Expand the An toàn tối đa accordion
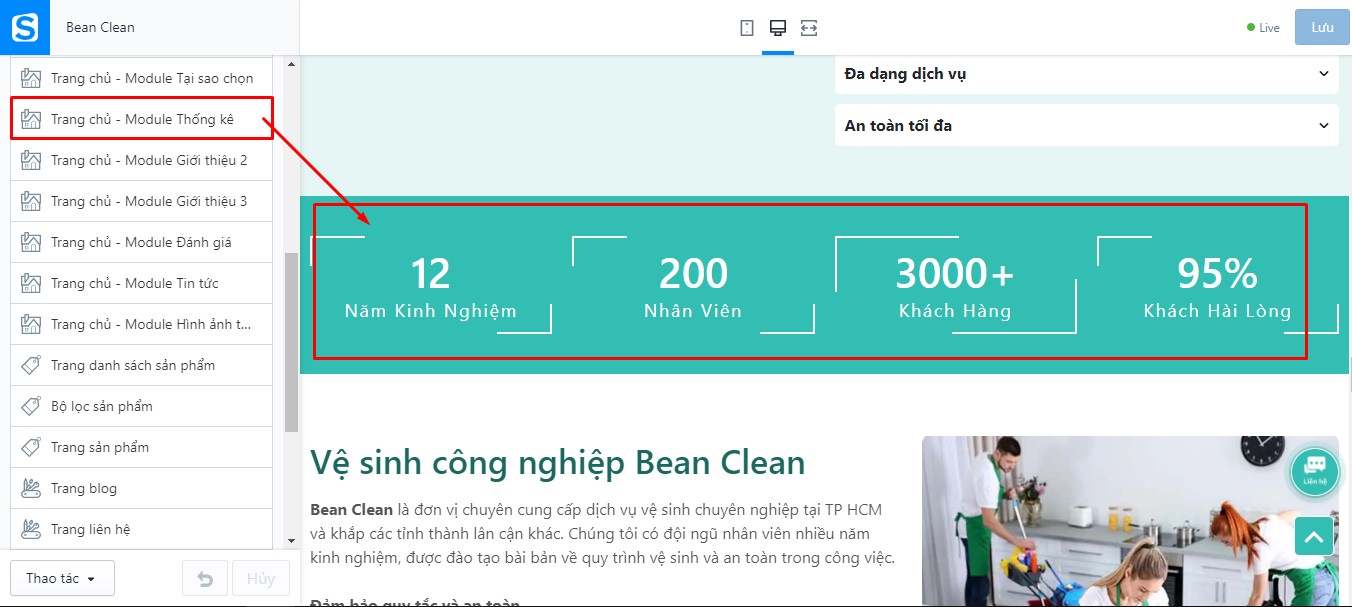Screen dimensions: 1352x607 coord(1086,126)
